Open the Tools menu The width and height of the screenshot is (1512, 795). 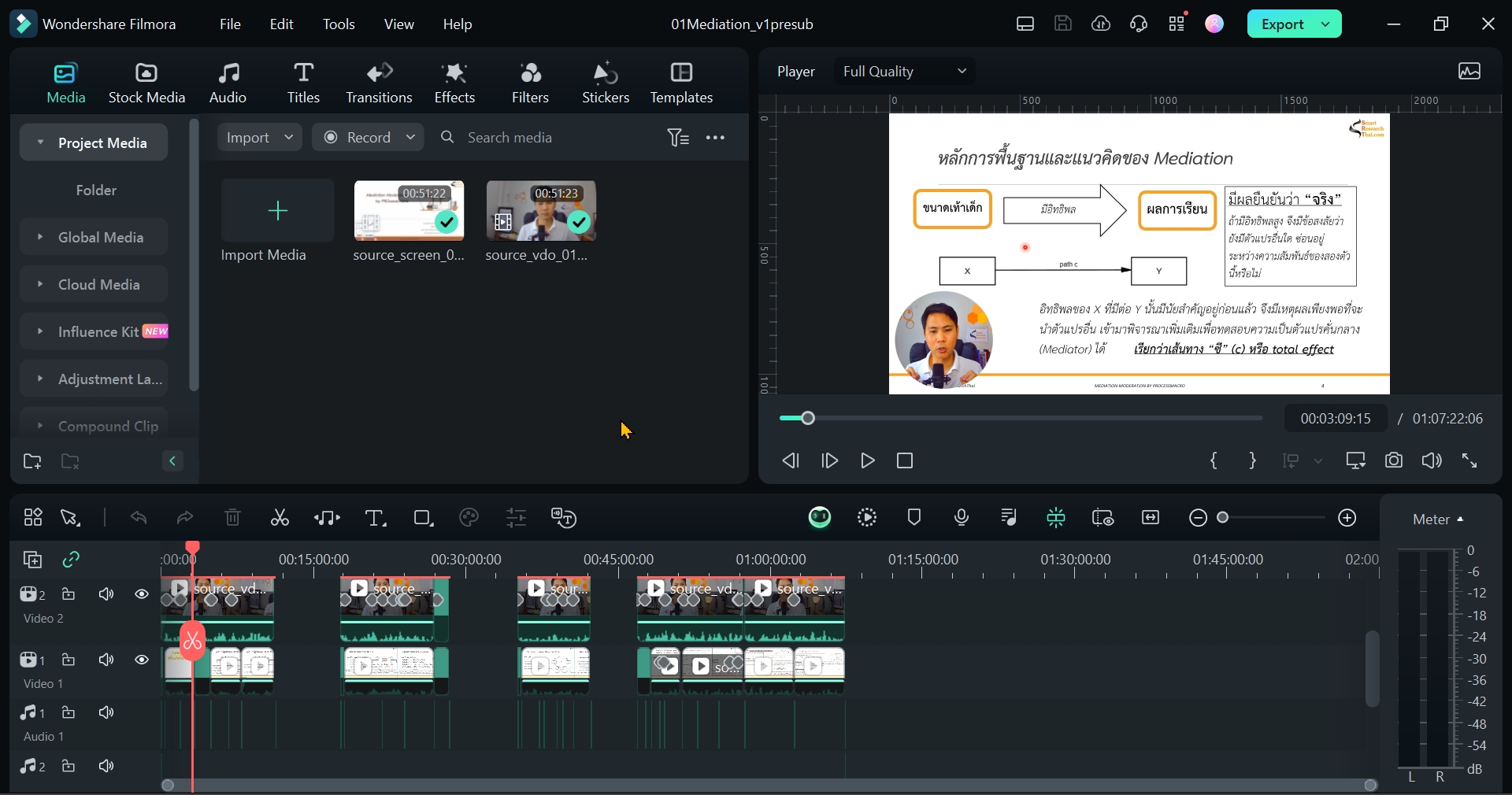(x=339, y=24)
